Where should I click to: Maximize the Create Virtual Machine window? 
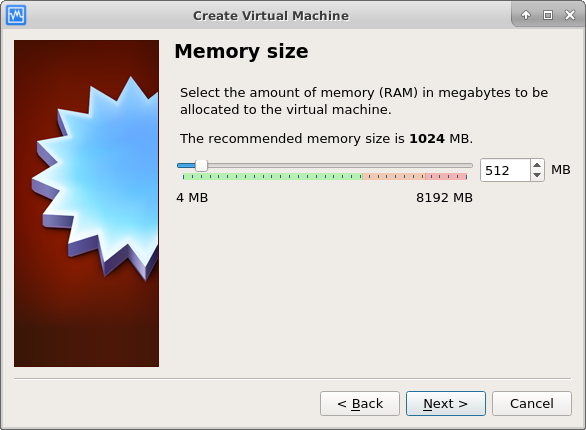(548, 15)
